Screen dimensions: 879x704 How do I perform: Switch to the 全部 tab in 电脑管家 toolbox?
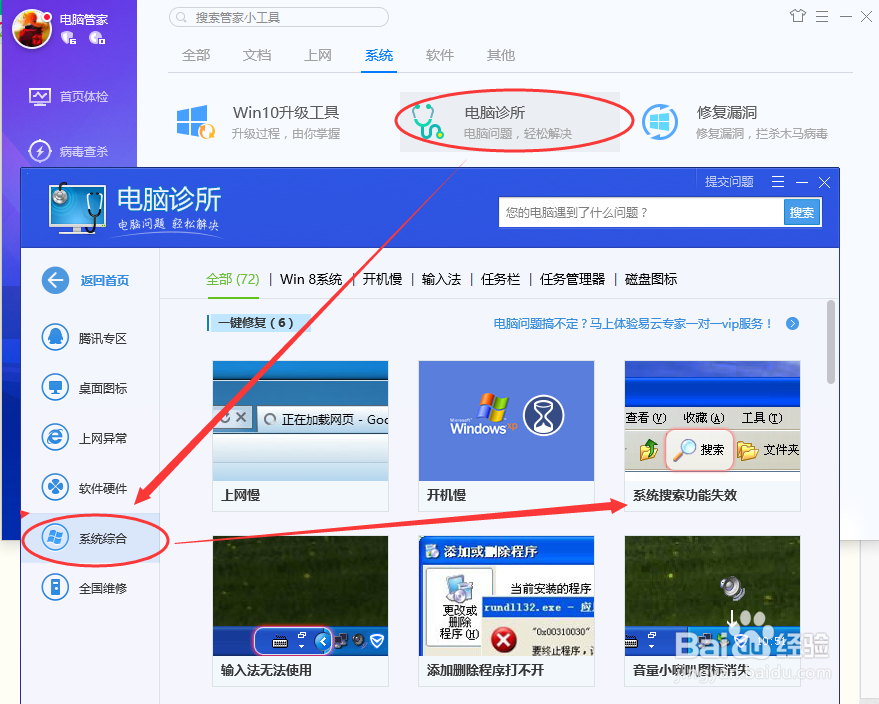point(196,55)
